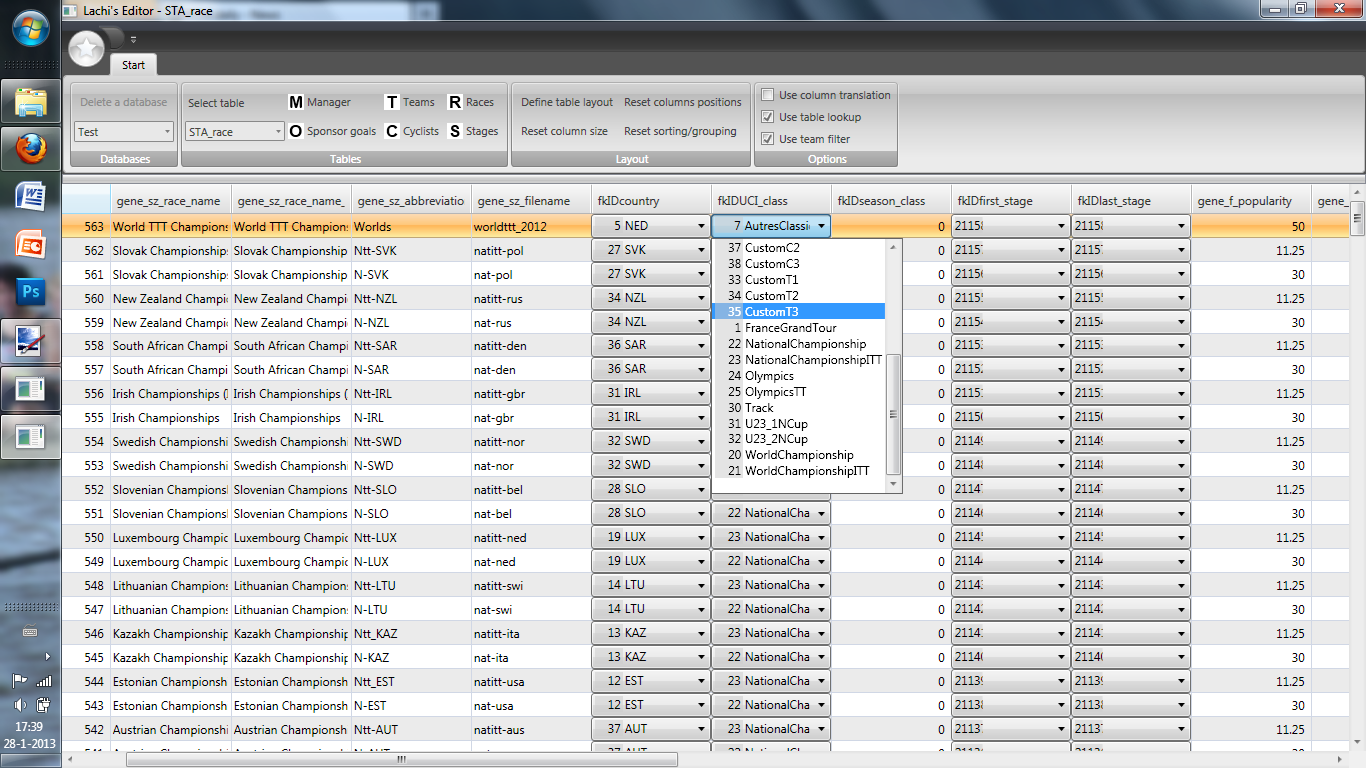The image size is (1366, 768).
Task: Click Reset sorting/grouping button
Action: (x=680, y=131)
